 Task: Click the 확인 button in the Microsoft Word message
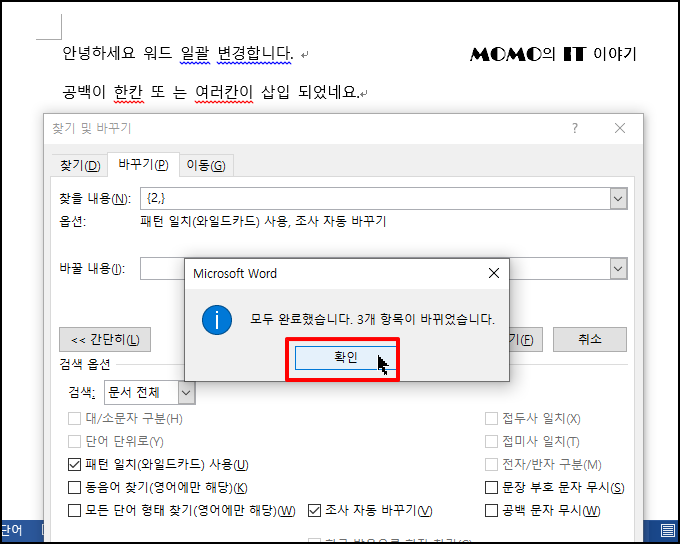coord(345,357)
